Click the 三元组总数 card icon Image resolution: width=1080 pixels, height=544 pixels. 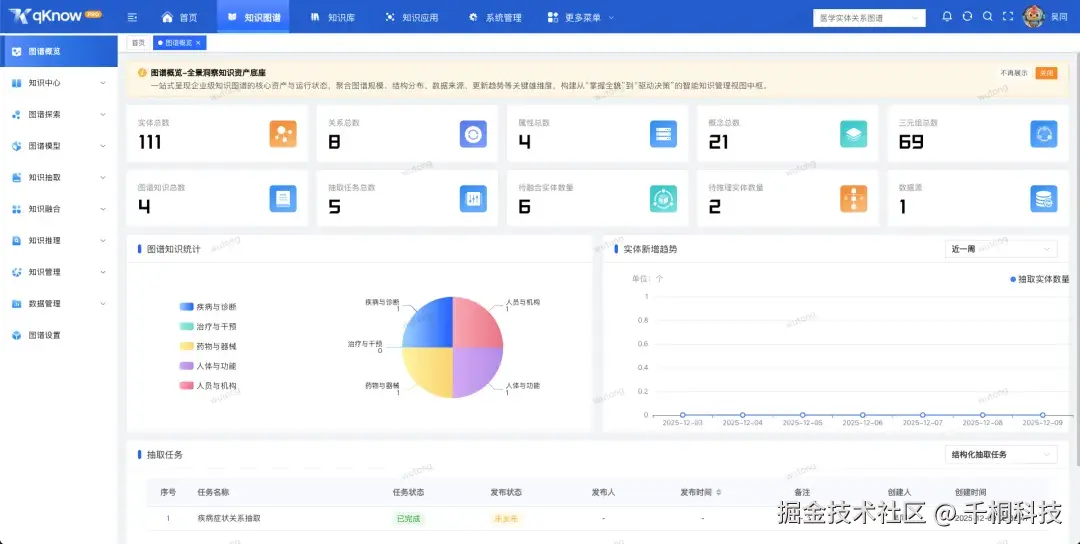pos(1043,134)
